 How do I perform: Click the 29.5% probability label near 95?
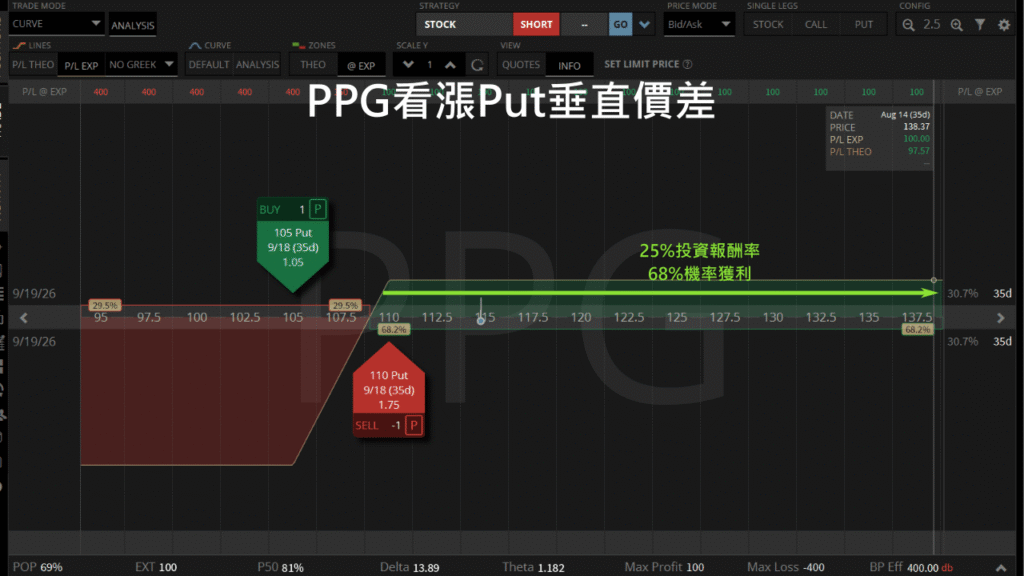pos(104,305)
